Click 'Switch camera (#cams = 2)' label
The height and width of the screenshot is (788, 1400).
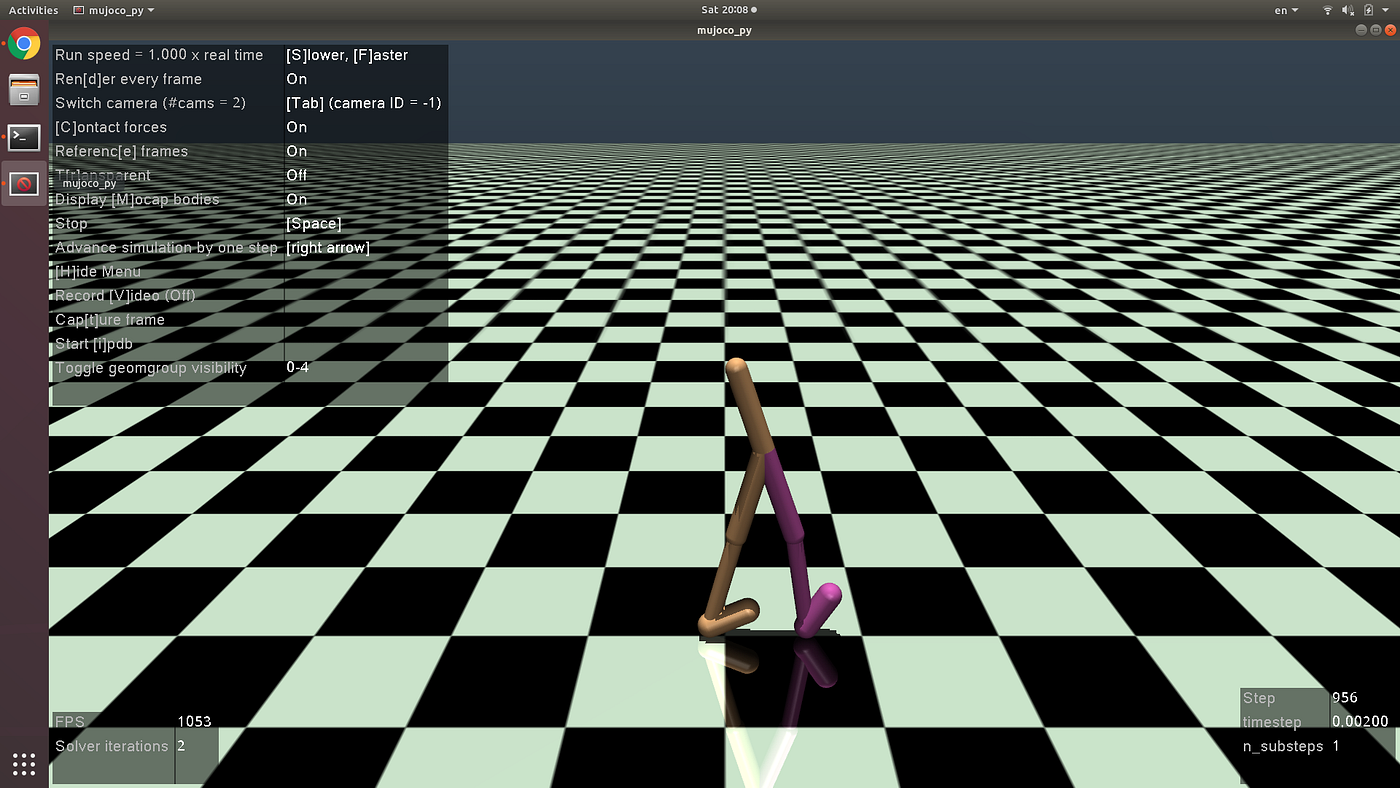pos(150,103)
